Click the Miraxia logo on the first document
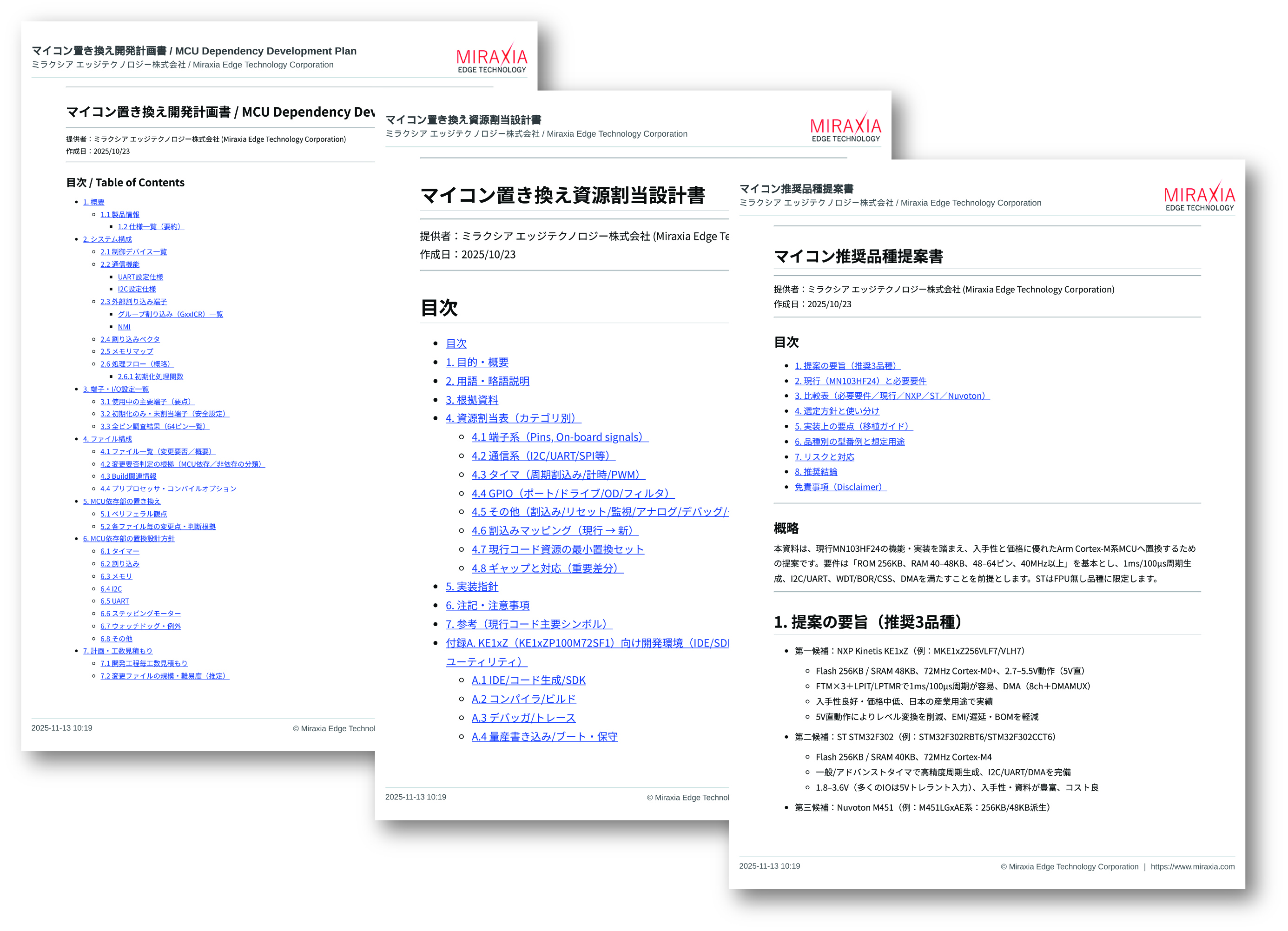1288x931 pixels. pyautogui.click(x=492, y=59)
